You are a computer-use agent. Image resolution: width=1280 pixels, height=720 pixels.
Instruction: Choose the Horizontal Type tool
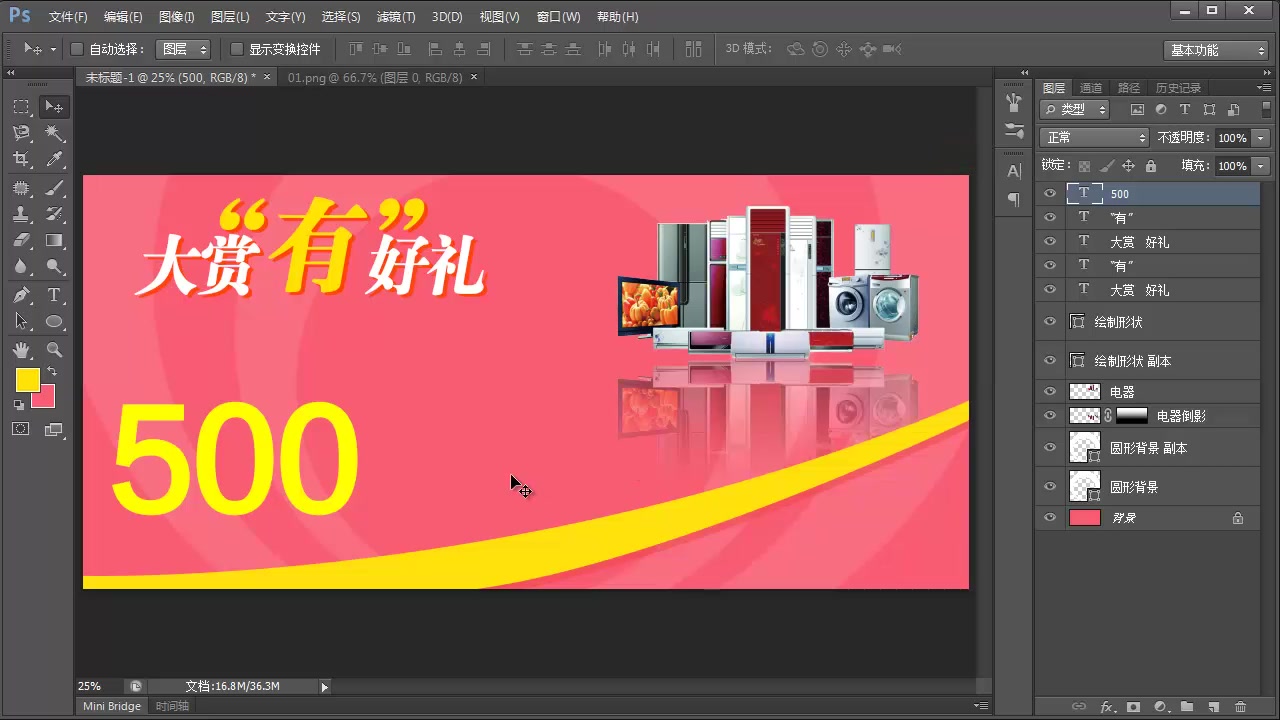click(54, 294)
